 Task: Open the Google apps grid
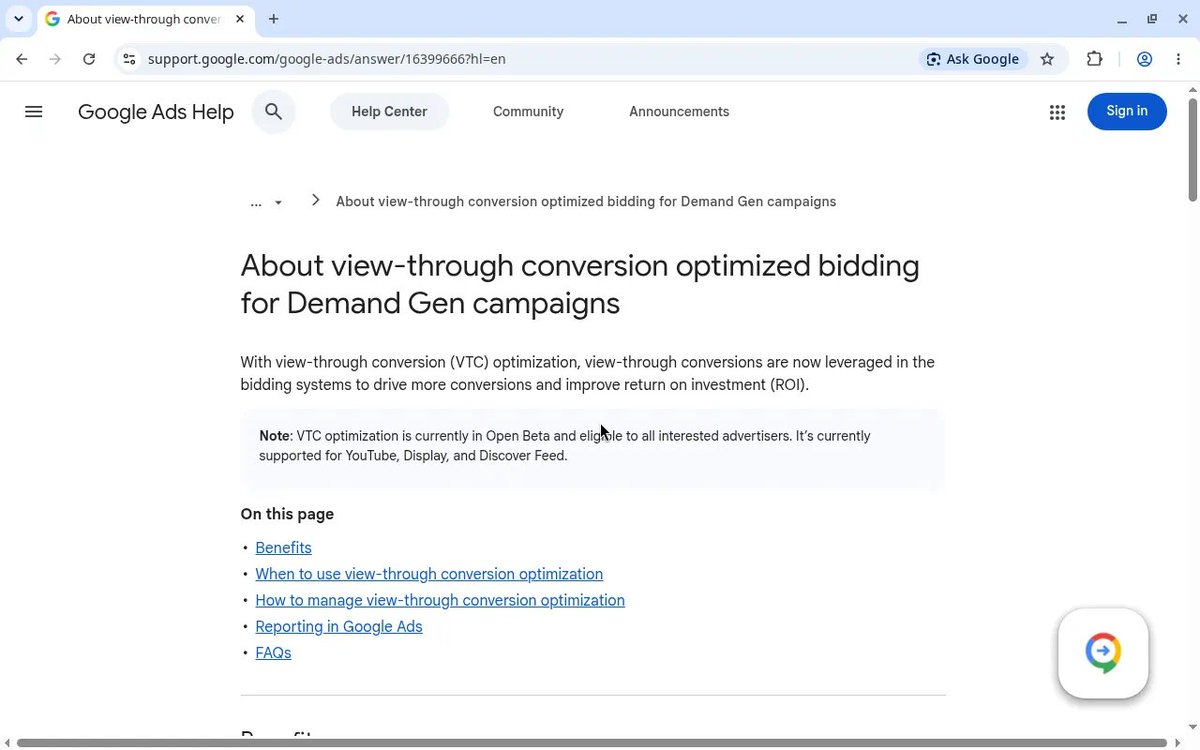(x=1057, y=112)
